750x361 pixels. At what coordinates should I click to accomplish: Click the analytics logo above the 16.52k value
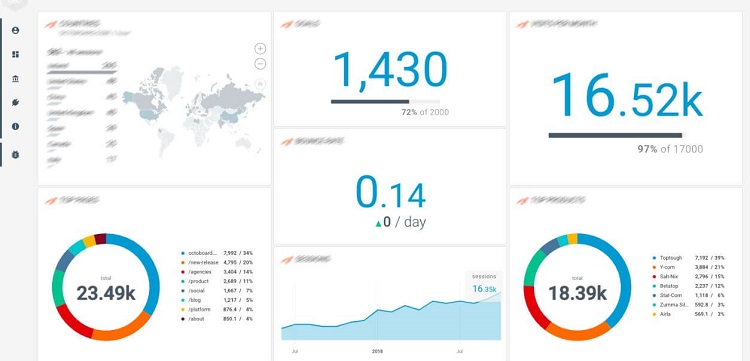point(523,24)
